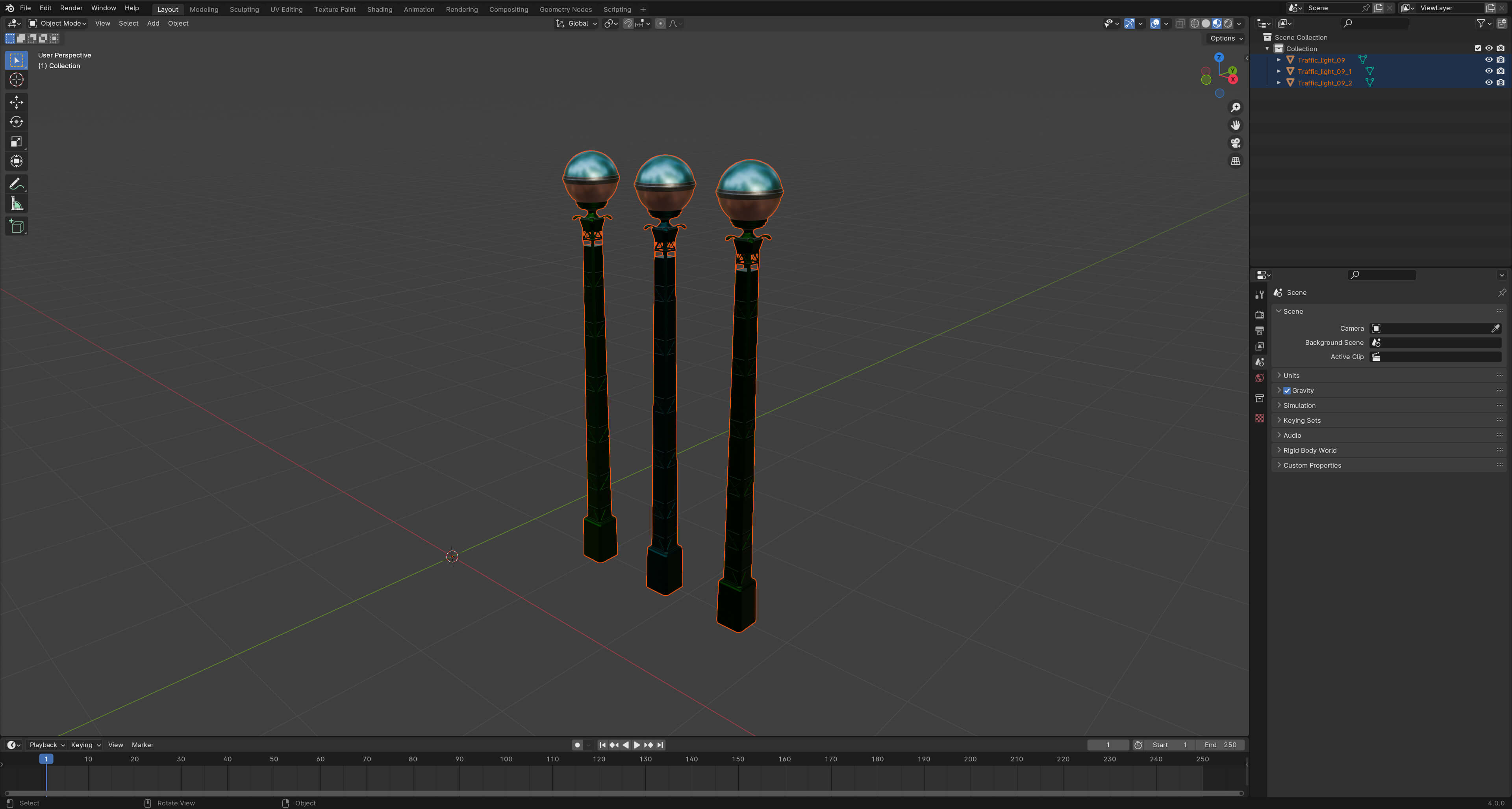Open the World properties tab
This screenshot has width=1512, height=809.
[1260, 378]
